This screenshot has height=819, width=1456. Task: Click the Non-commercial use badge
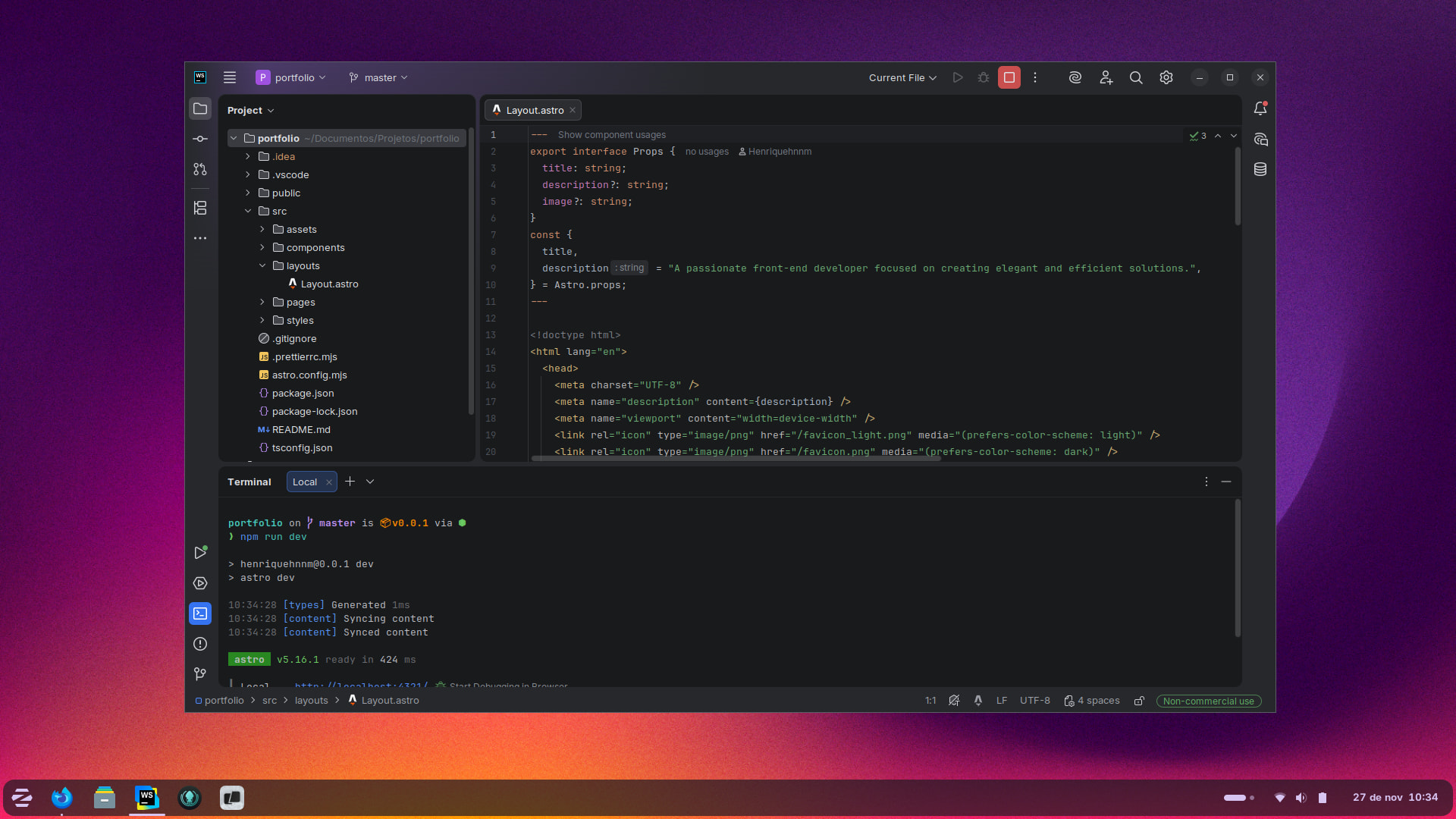(1208, 701)
